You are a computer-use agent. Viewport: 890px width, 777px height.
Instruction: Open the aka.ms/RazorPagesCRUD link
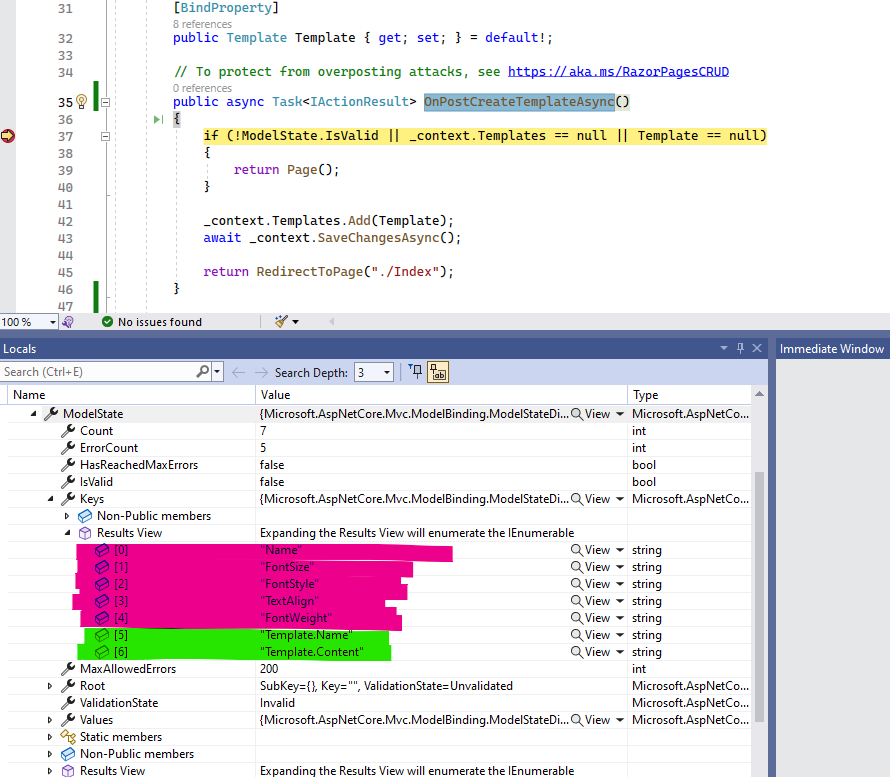click(618, 72)
